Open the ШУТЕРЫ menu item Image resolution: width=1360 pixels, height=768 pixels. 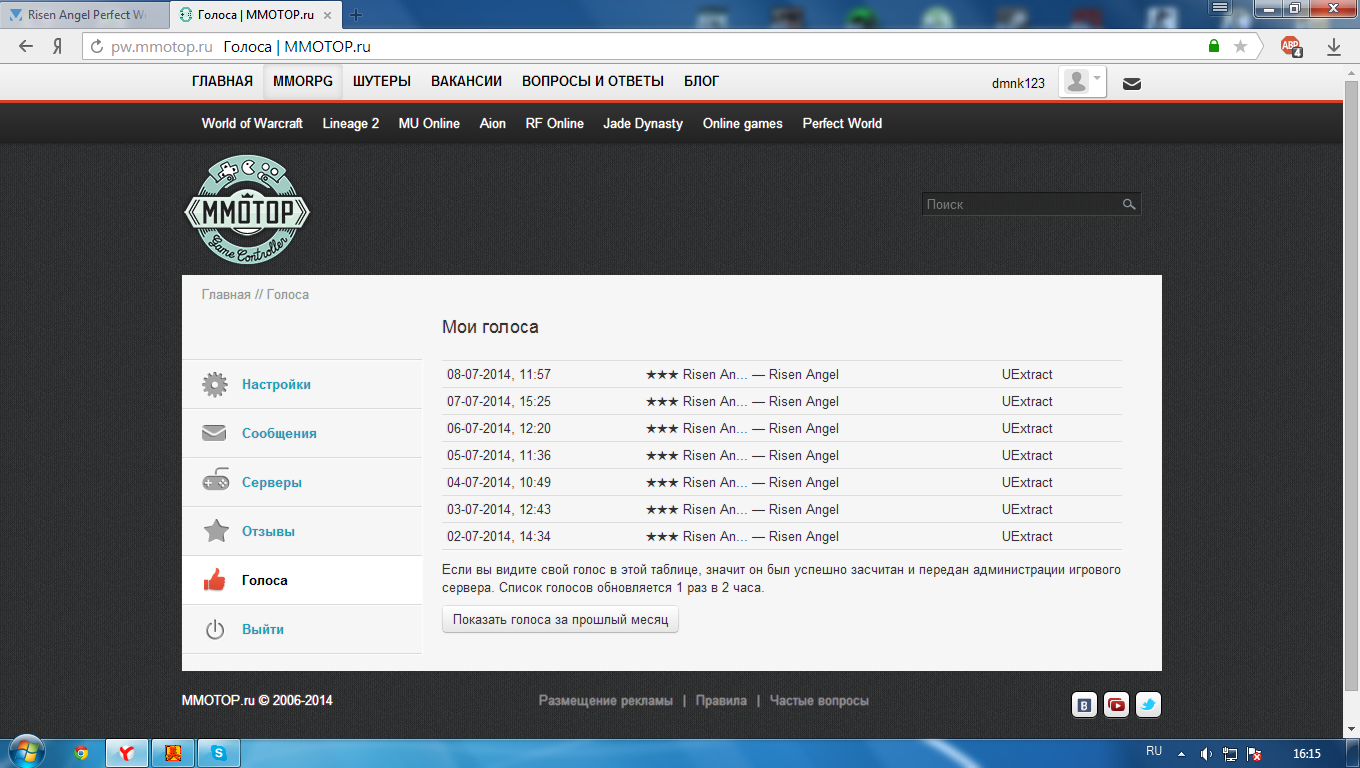tap(382, 82)
